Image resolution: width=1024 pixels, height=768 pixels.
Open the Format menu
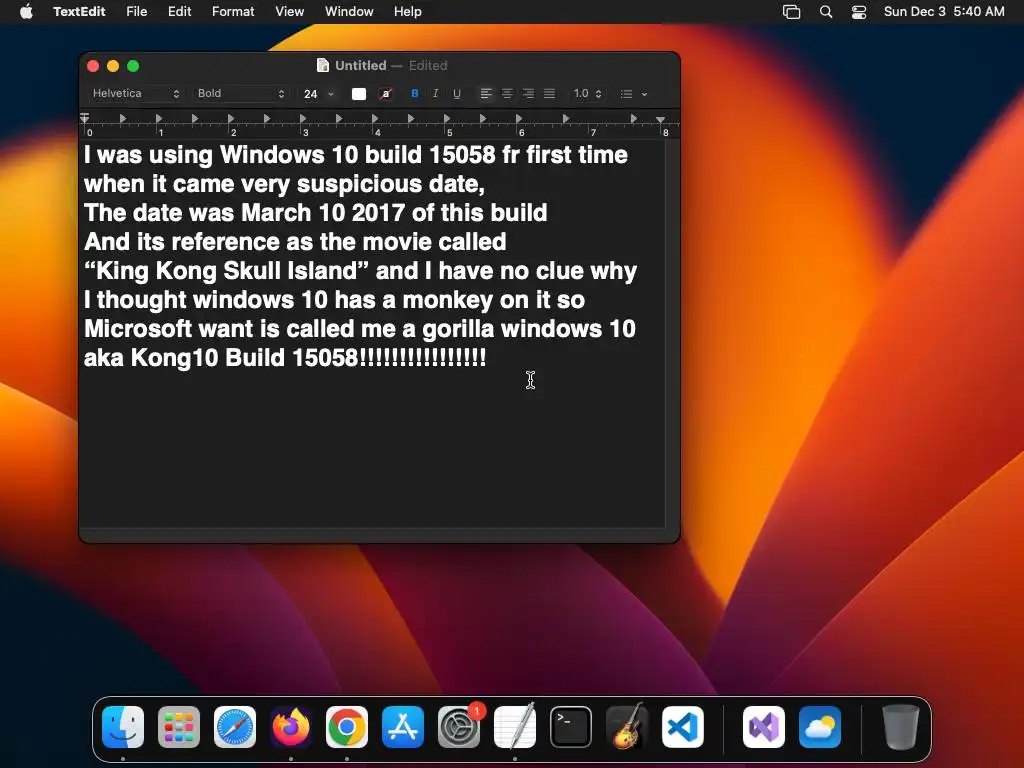233,11
